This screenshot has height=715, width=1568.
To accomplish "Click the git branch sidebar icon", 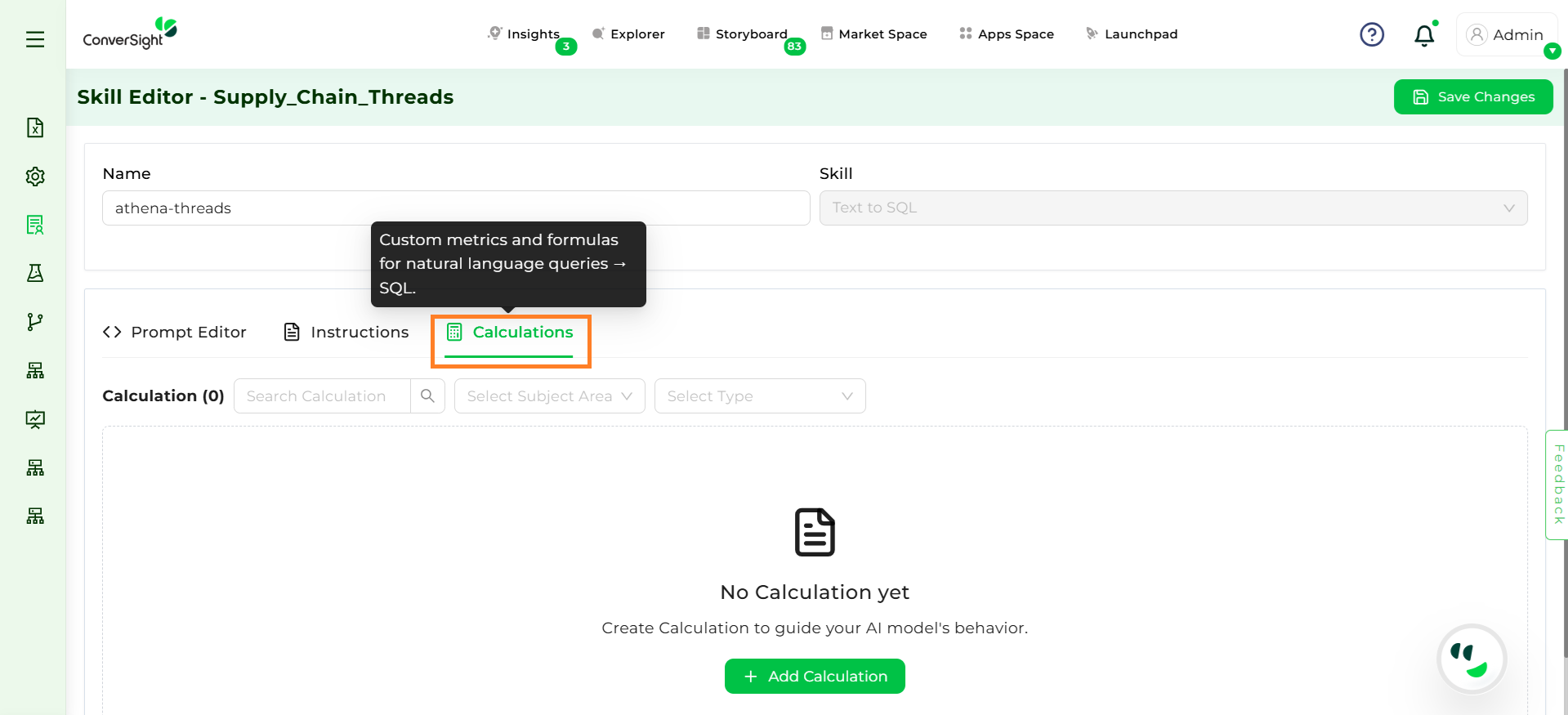I will (x=35, y=322).
